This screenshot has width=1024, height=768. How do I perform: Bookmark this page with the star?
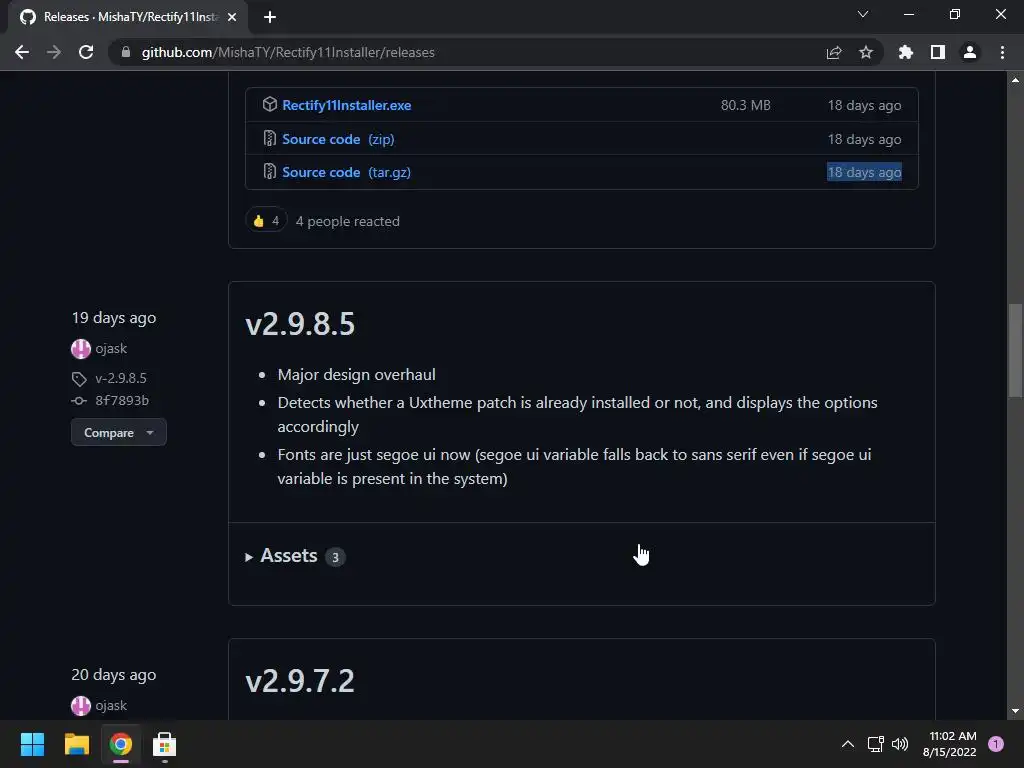click(x=866, y=52)
